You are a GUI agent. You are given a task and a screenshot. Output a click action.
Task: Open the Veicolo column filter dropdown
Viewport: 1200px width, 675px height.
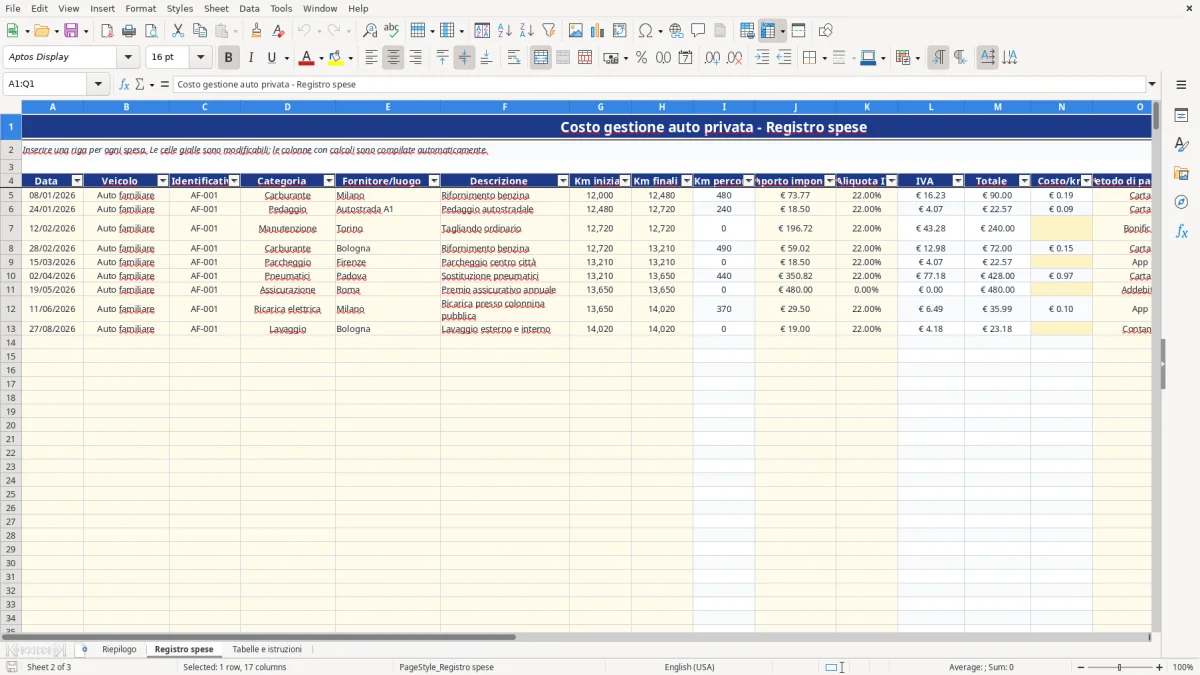(162, 181)
